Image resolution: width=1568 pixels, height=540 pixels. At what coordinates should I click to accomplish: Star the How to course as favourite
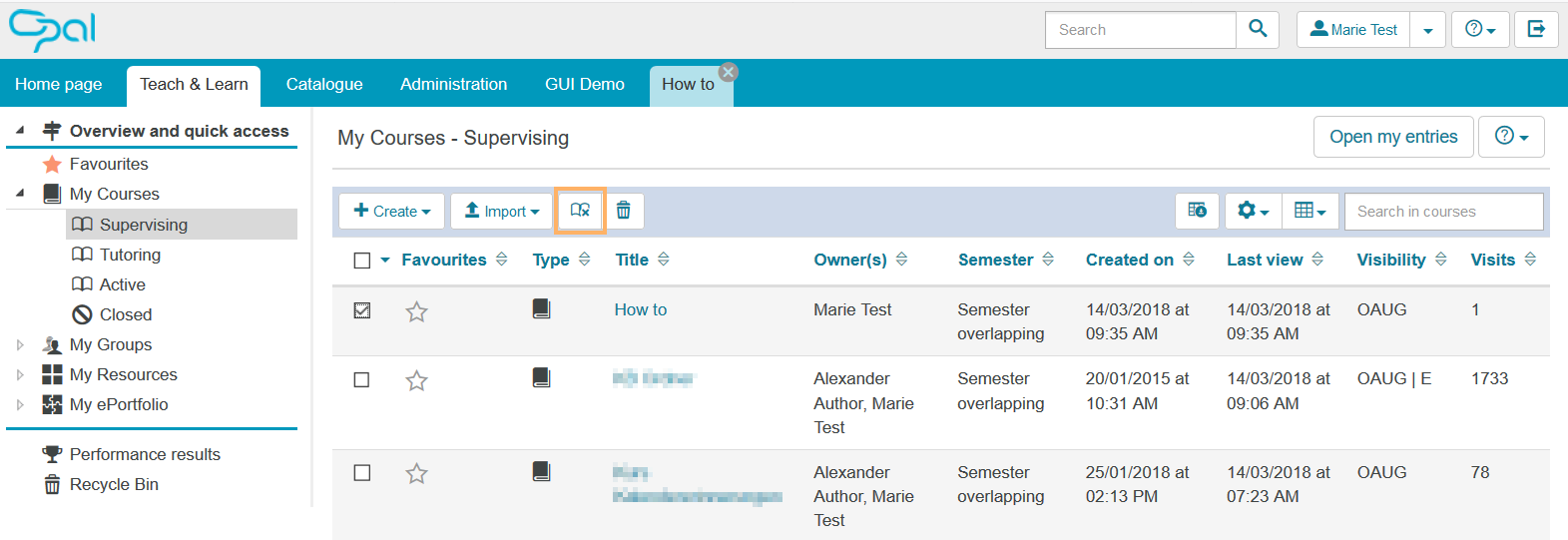tap(416, 312)
